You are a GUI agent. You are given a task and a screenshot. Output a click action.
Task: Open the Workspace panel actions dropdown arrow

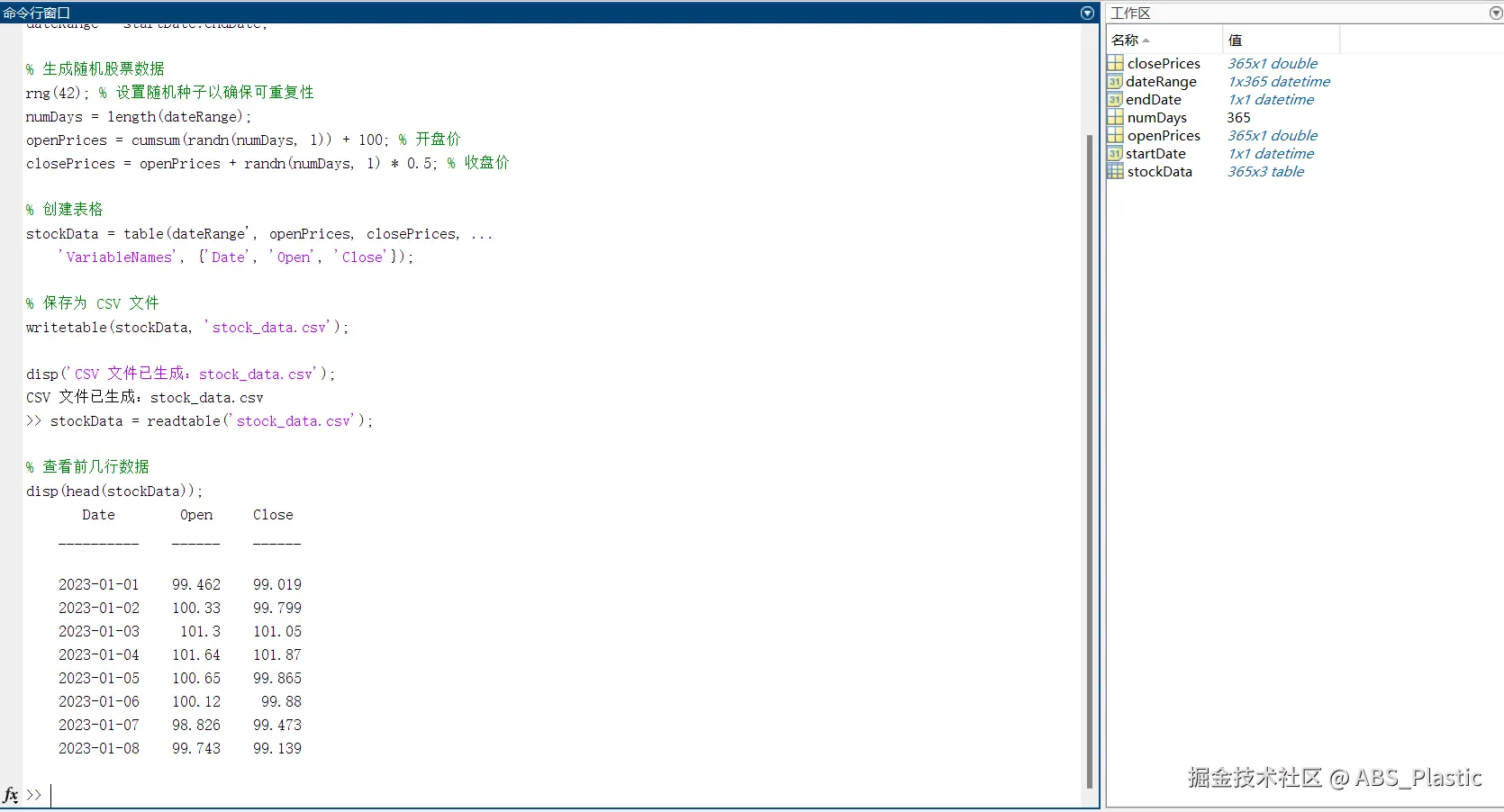tap(1496, 13)
